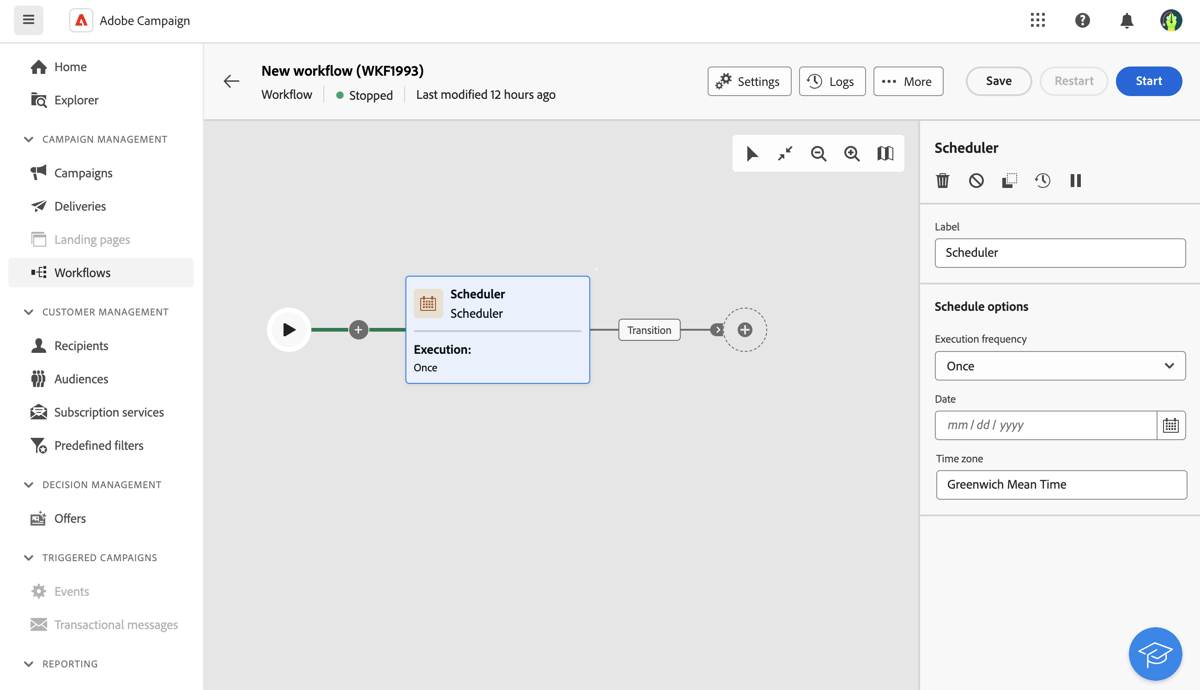Expand the Reporting section
The width and height of the screenshot is (1200, 690).
pos(28,663)
